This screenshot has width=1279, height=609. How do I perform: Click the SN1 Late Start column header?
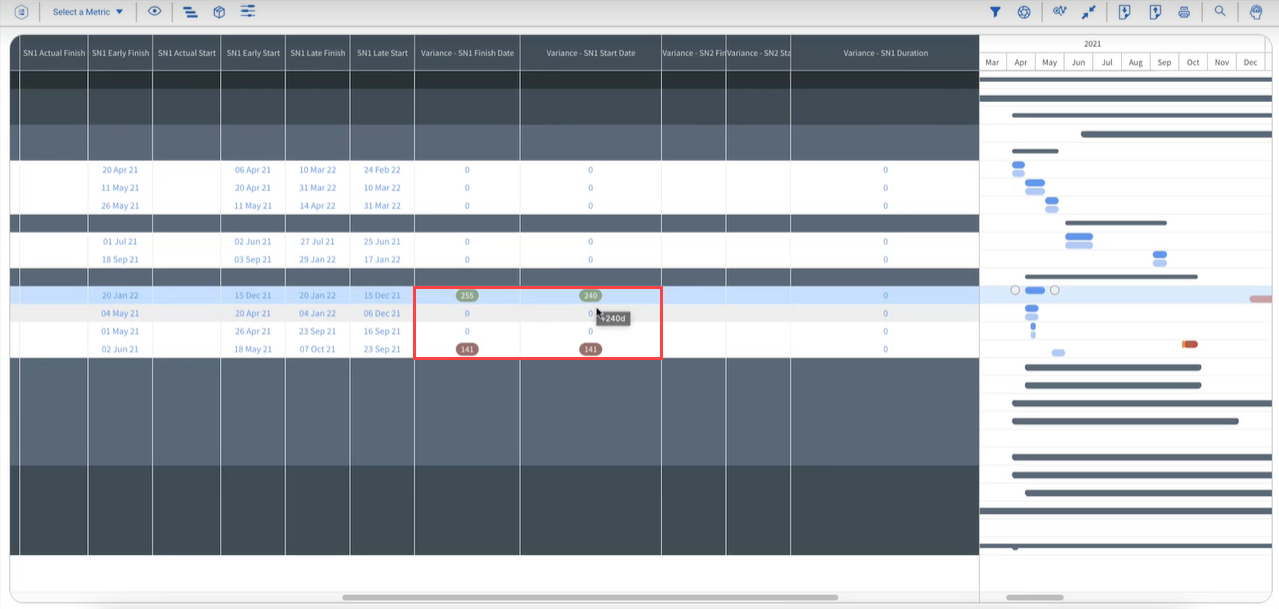point(382,53)
